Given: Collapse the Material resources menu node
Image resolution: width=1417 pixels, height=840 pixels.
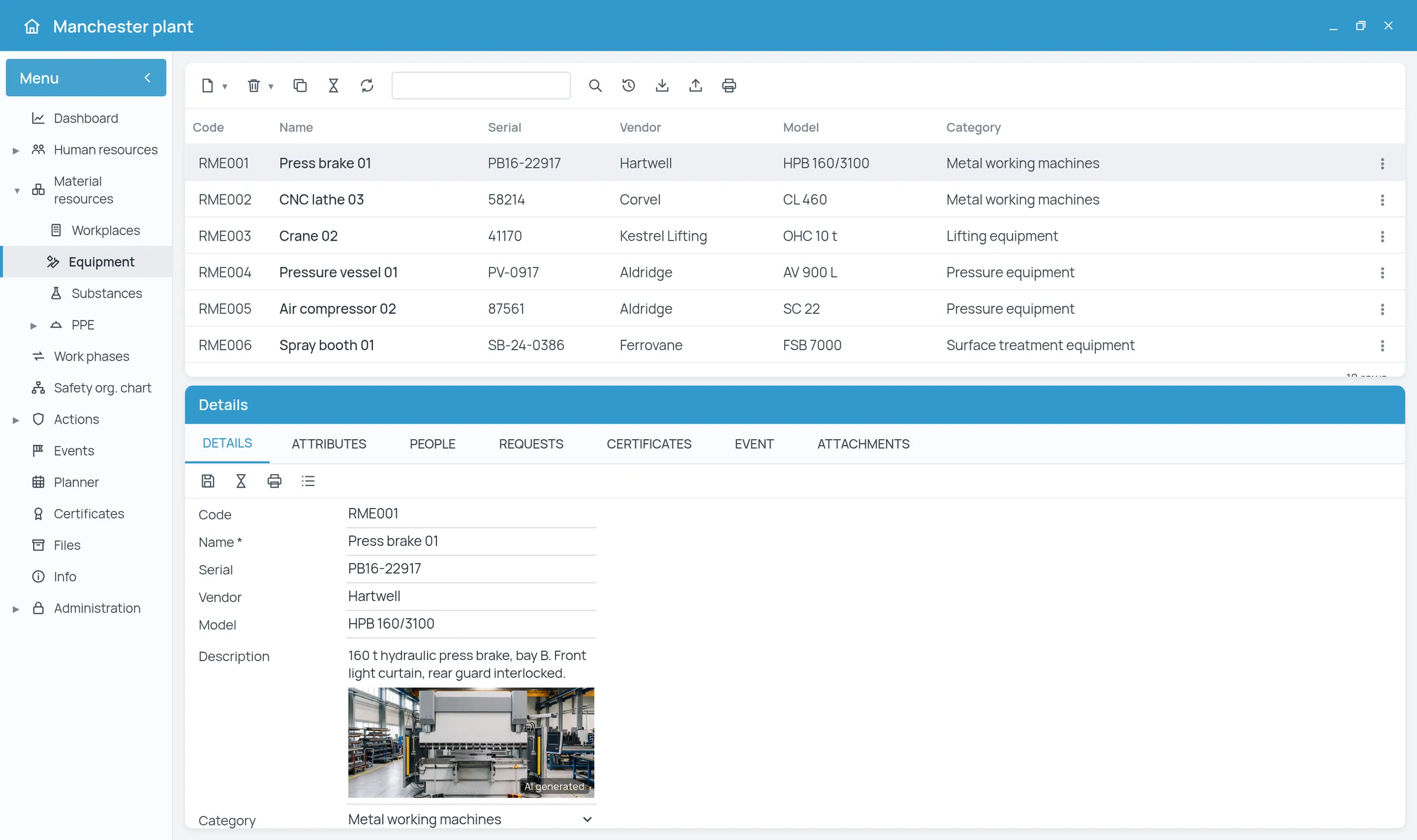Looking at the screenshot, I should (x=16, y=190).
